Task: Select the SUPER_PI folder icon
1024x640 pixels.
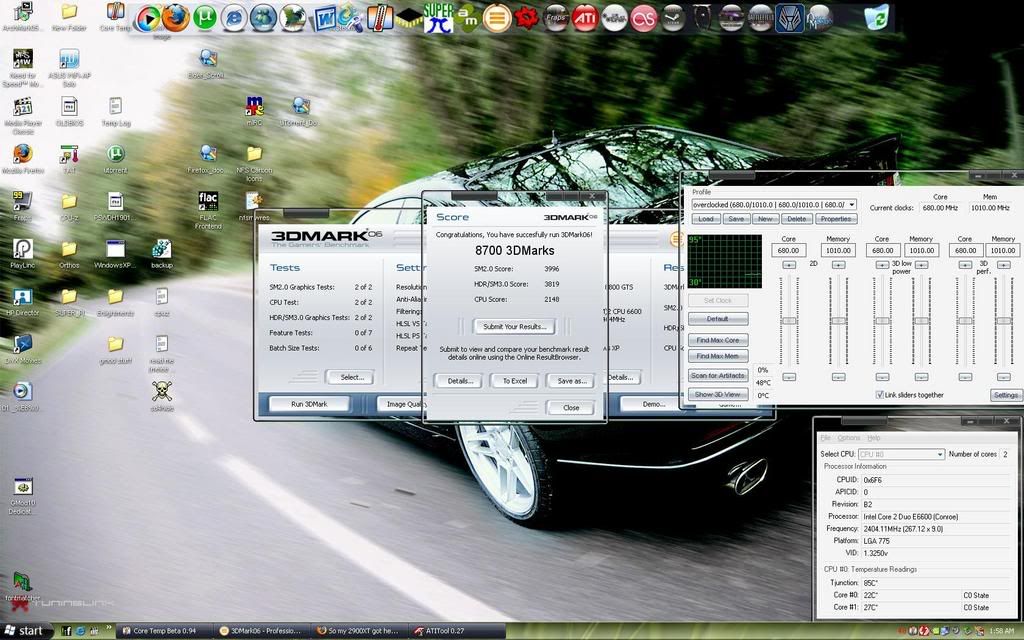Action: pyautogui.click(x=69, y=302)
